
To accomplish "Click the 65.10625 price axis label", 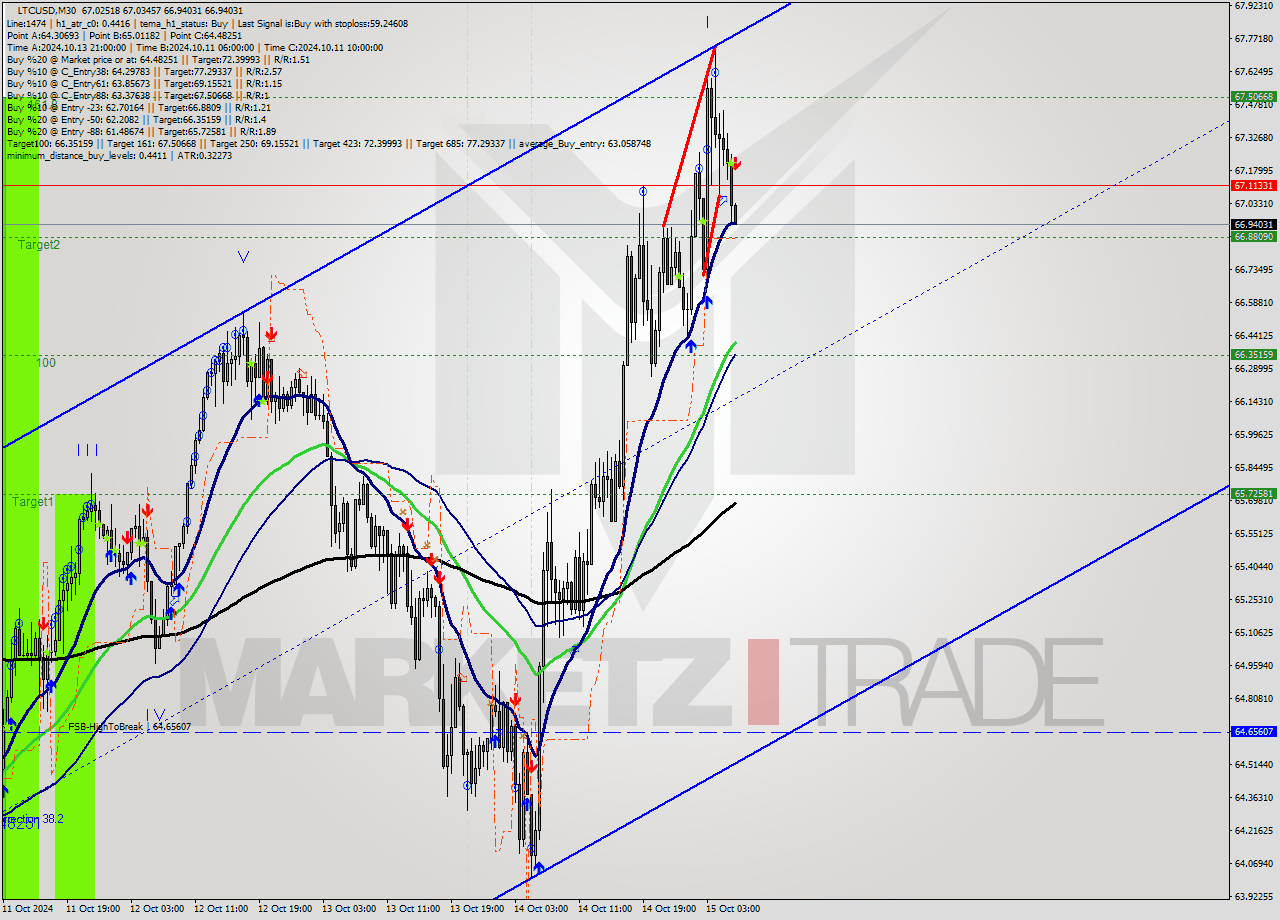I will pyautogui.click(x=1253, y=632).
